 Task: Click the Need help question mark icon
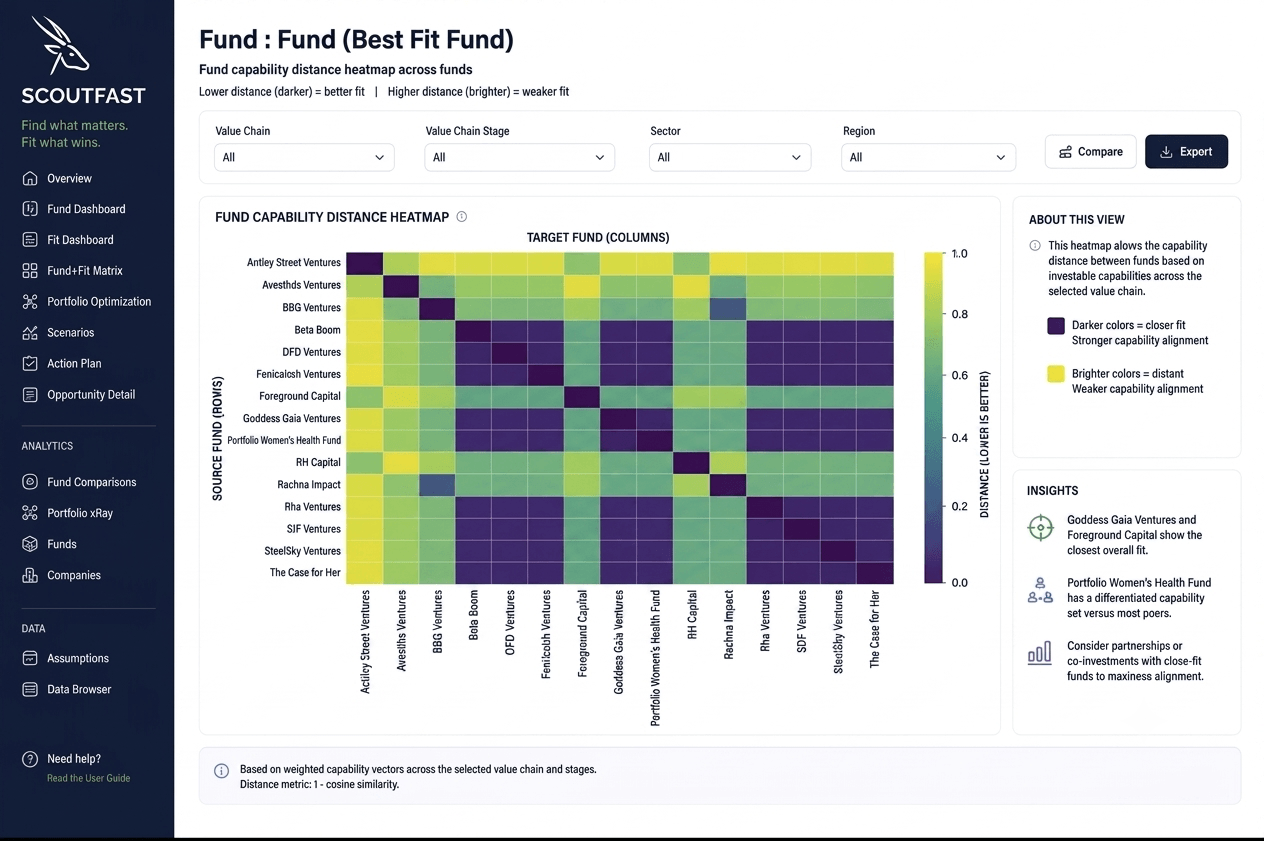(30, 759)
